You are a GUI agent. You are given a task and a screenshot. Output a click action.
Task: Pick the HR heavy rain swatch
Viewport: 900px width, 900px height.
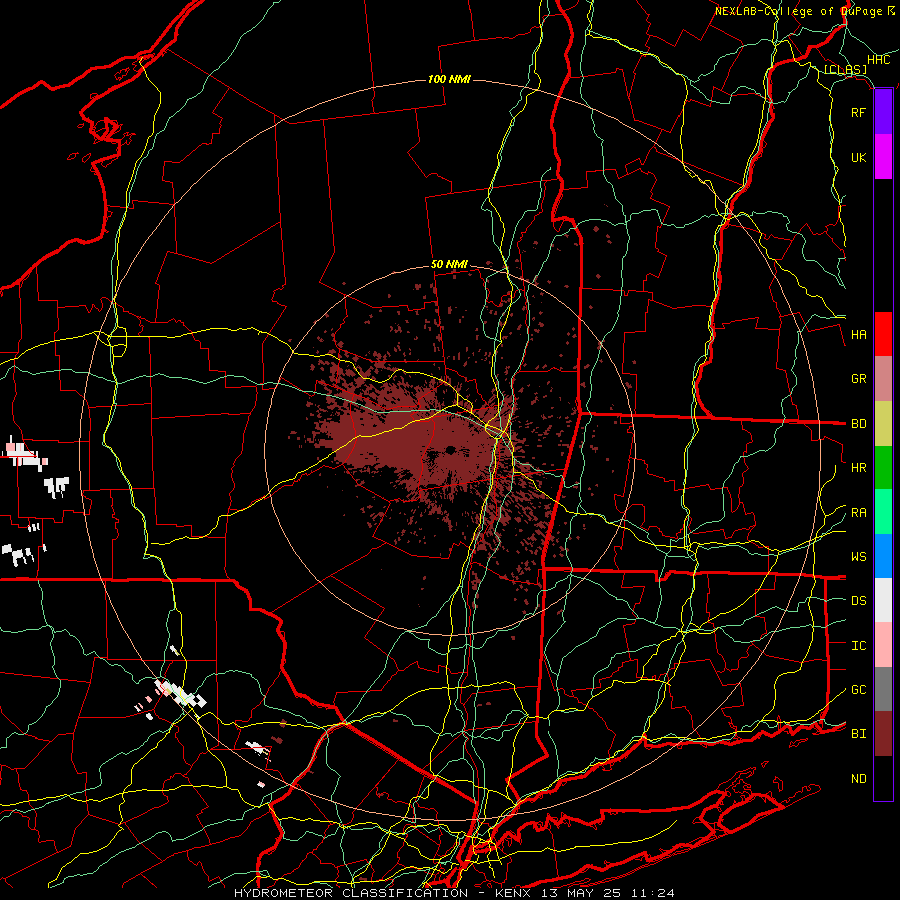(883, 468)
